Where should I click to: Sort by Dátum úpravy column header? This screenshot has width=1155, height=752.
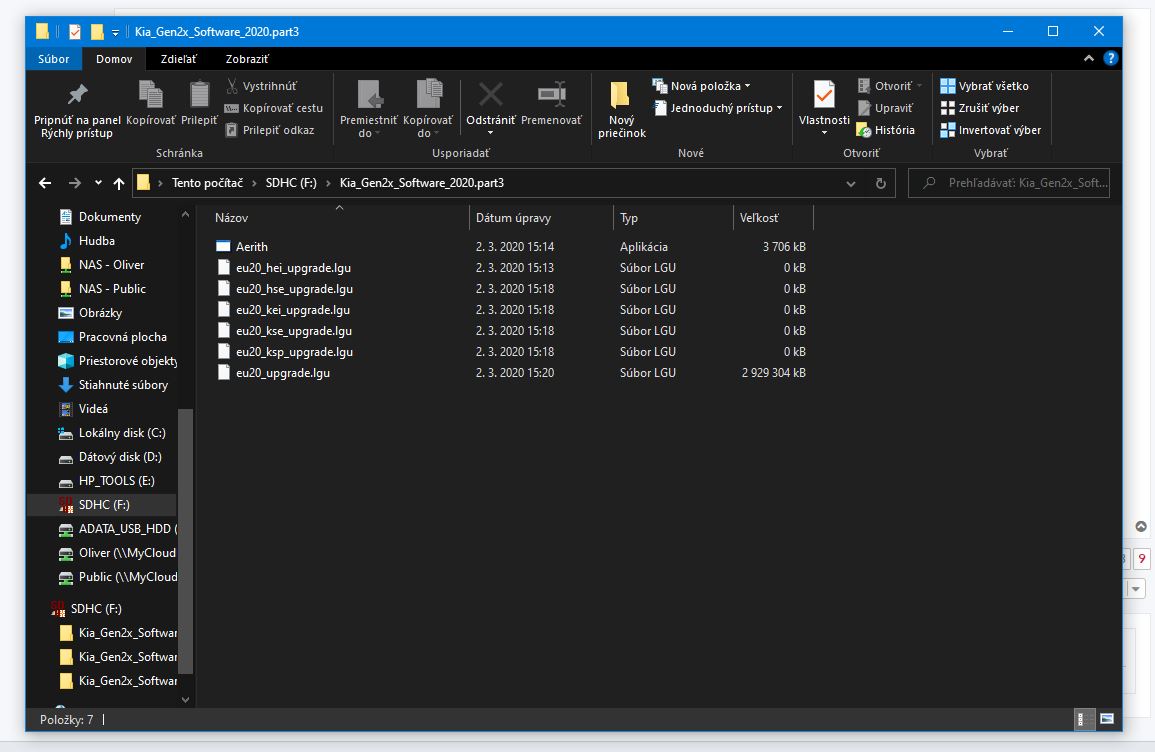click(513, 218)
